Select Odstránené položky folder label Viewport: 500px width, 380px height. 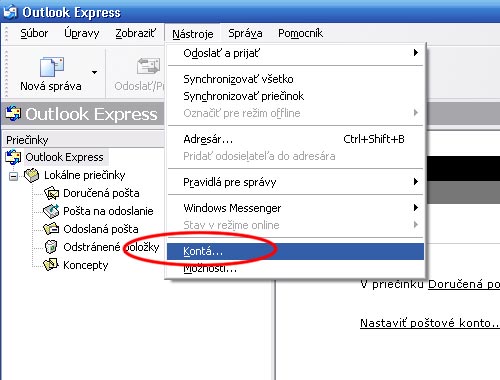click(x=111, y=247)
